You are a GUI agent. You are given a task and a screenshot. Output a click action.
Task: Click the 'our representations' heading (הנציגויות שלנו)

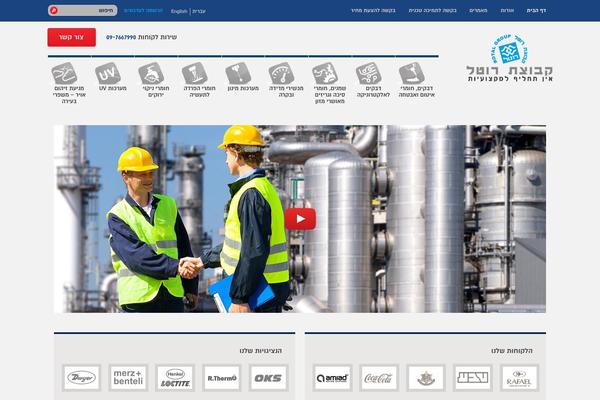coord(261,351)
